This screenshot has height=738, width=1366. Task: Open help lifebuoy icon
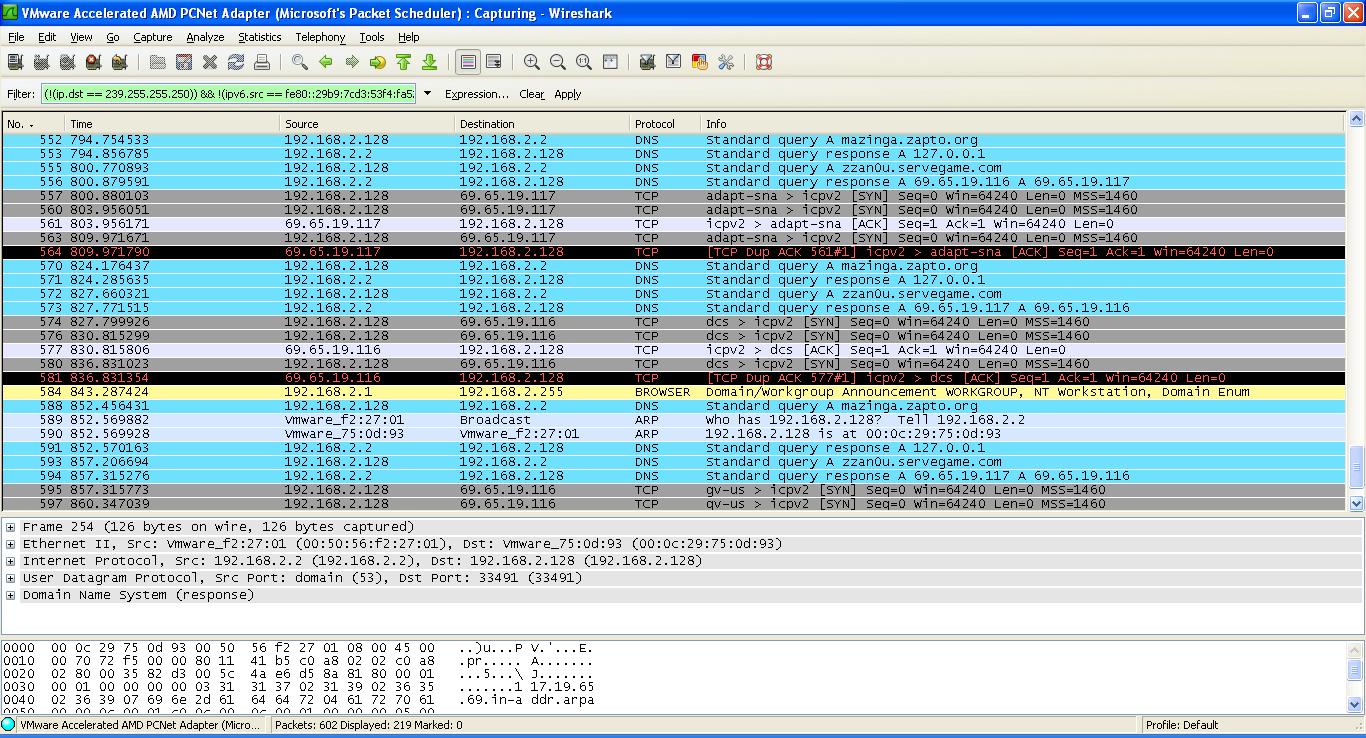point(764,62)
